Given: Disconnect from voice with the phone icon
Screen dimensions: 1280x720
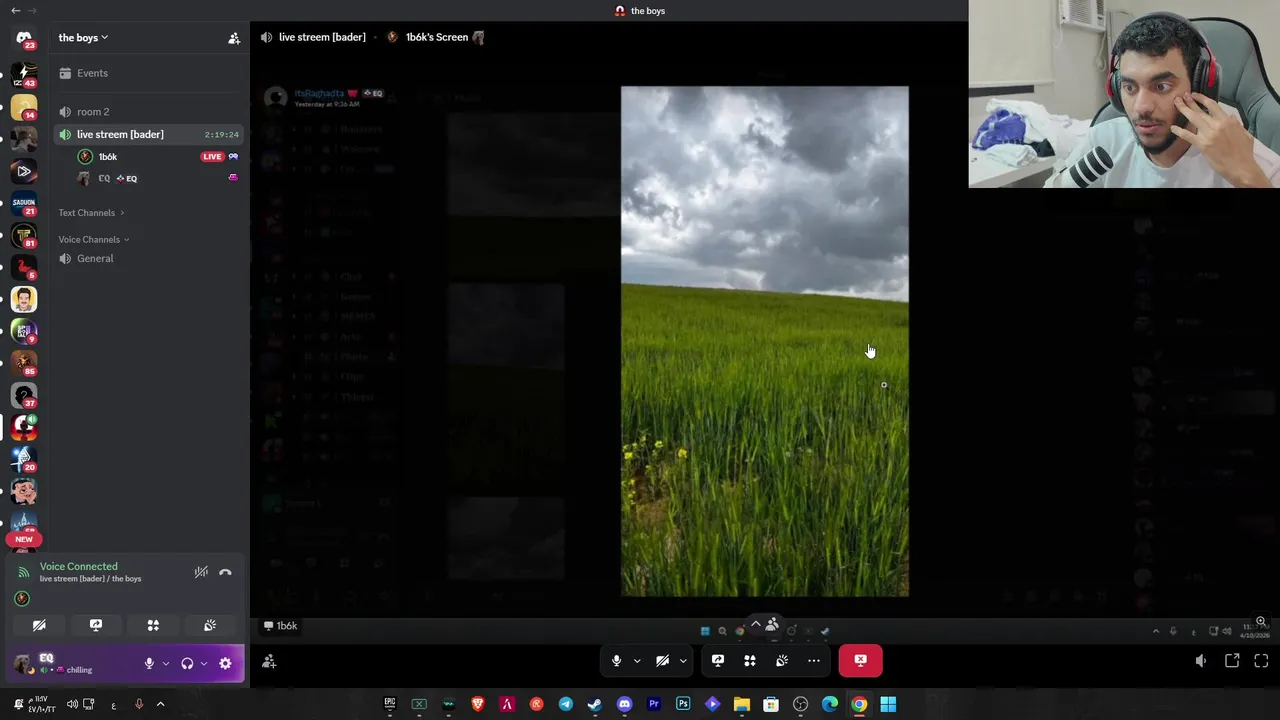Looking at the screenshot, I should point(225,572).
